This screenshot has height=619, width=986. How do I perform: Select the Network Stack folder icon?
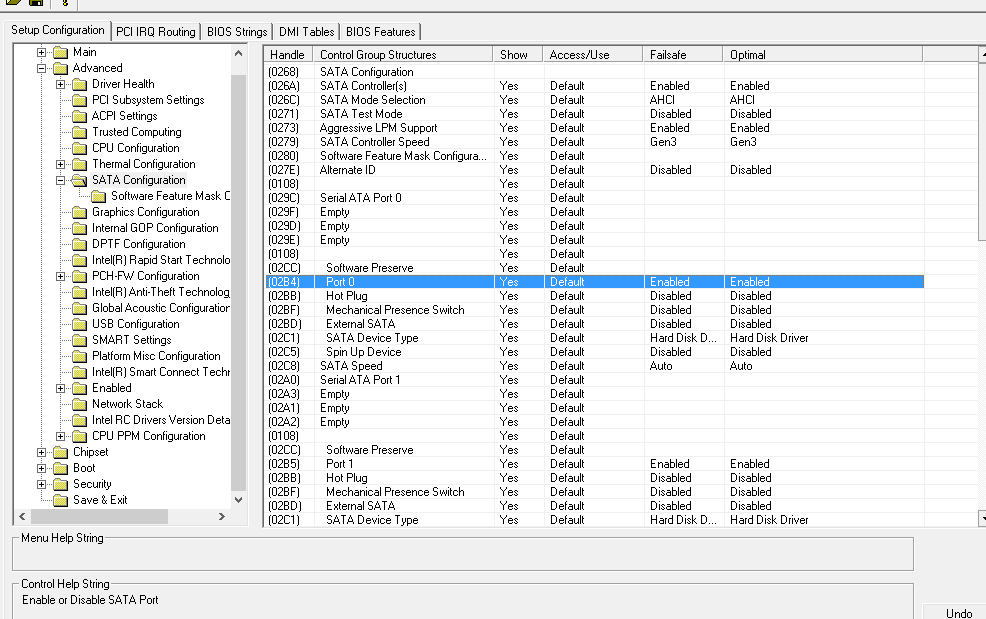[80, 404]
